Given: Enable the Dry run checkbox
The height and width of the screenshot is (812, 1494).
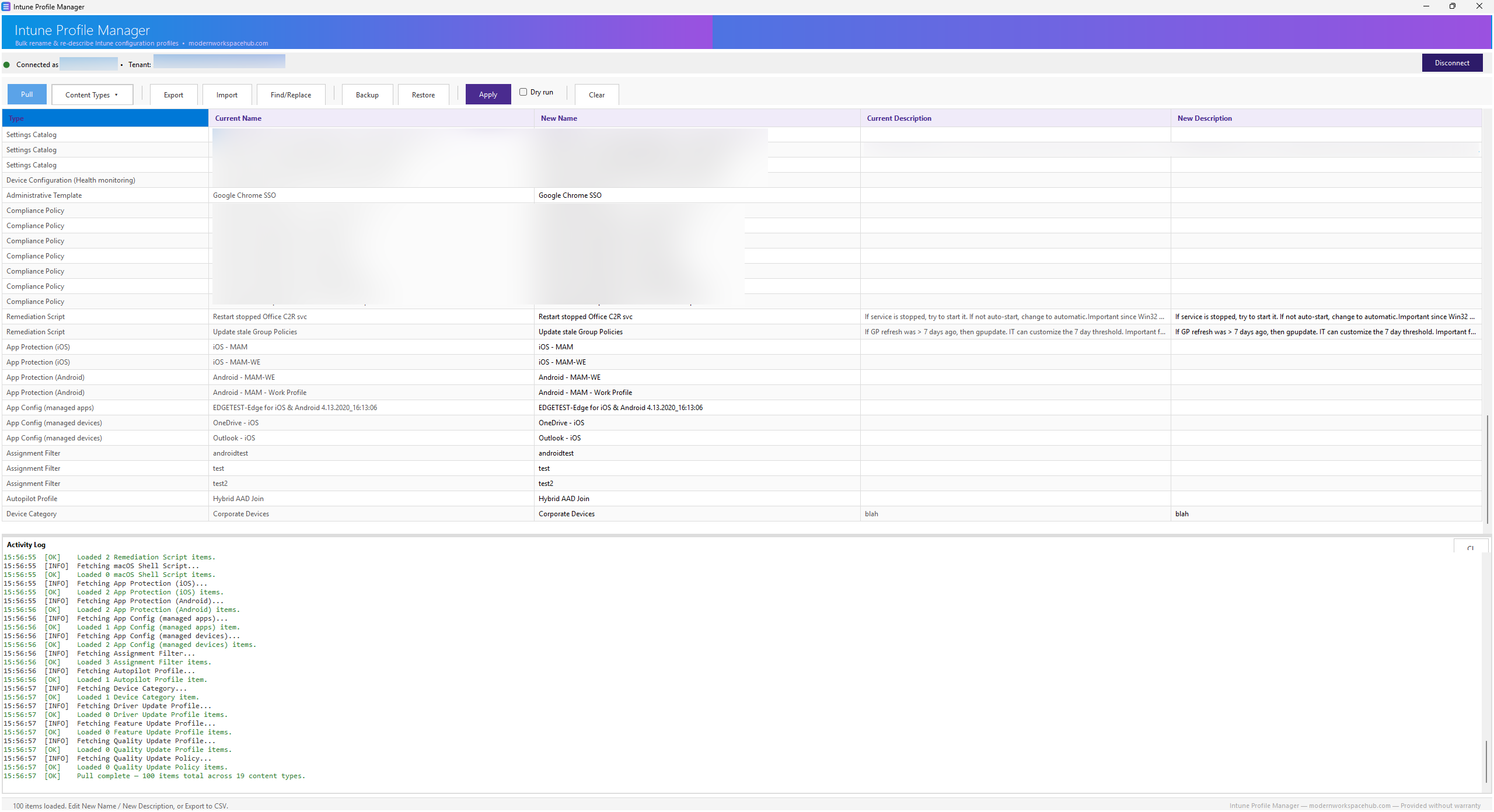Looking at the screenshot, I should [523, 92].
